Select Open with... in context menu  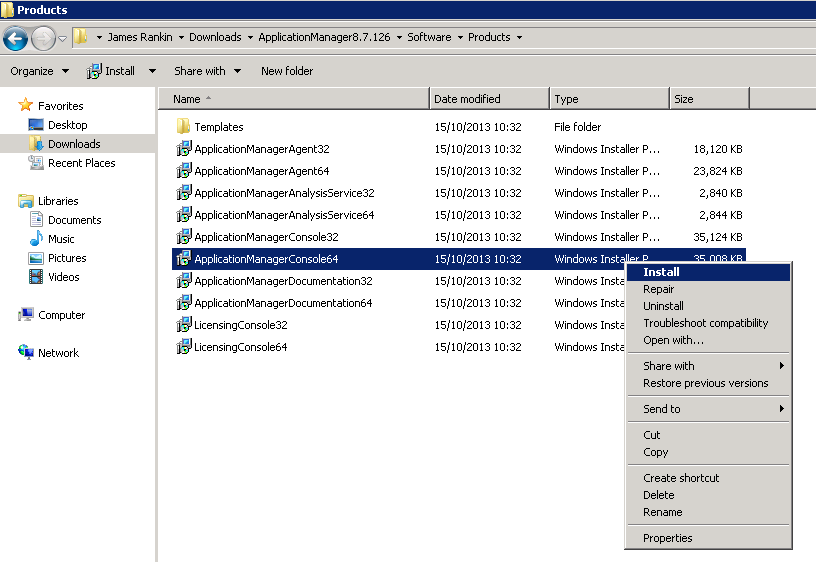708,340
